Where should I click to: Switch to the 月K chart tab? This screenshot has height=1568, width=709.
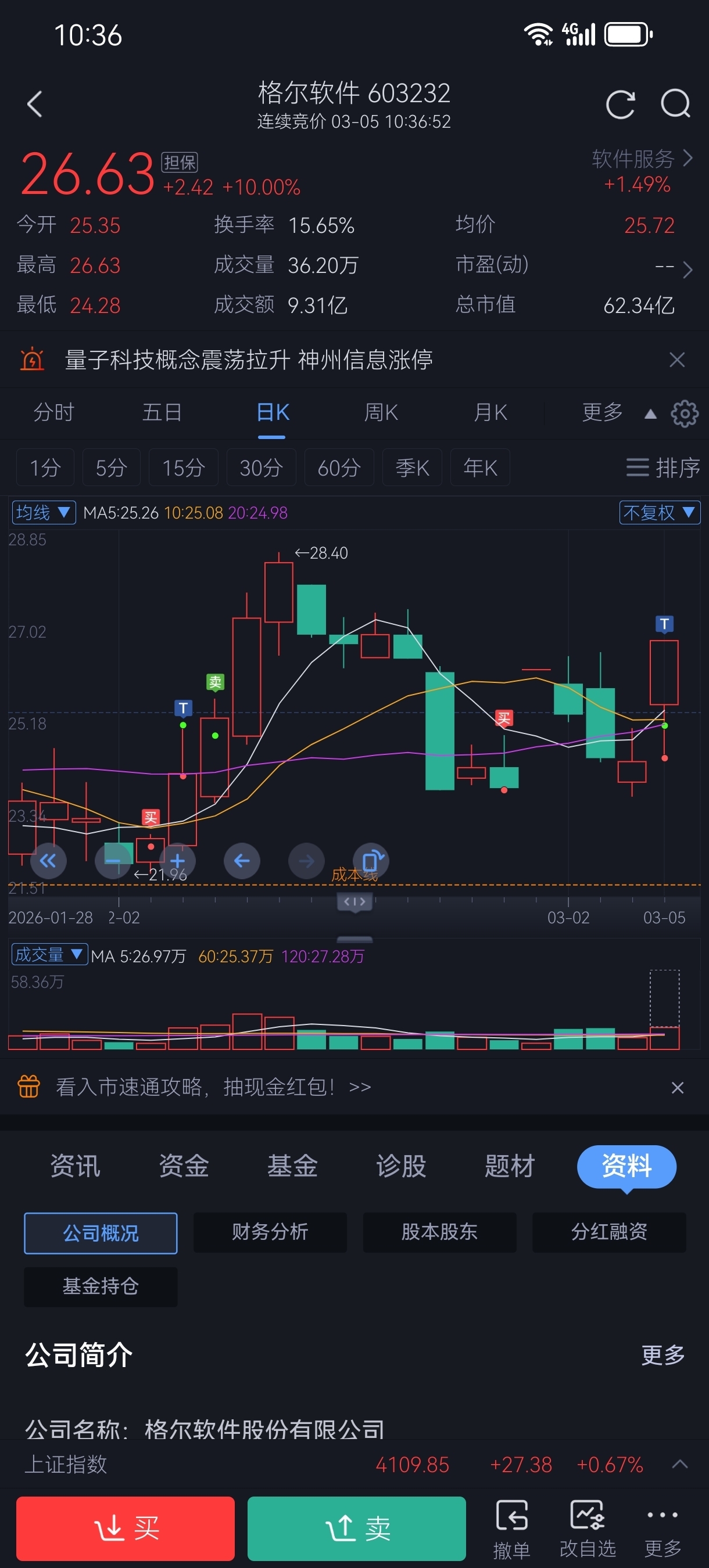click(491, 413)
